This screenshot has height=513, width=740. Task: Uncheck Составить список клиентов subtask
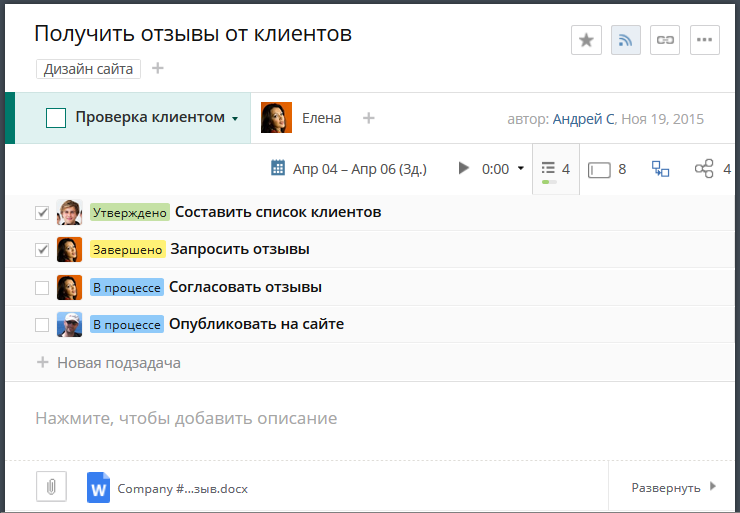click(x=42, y=212)
